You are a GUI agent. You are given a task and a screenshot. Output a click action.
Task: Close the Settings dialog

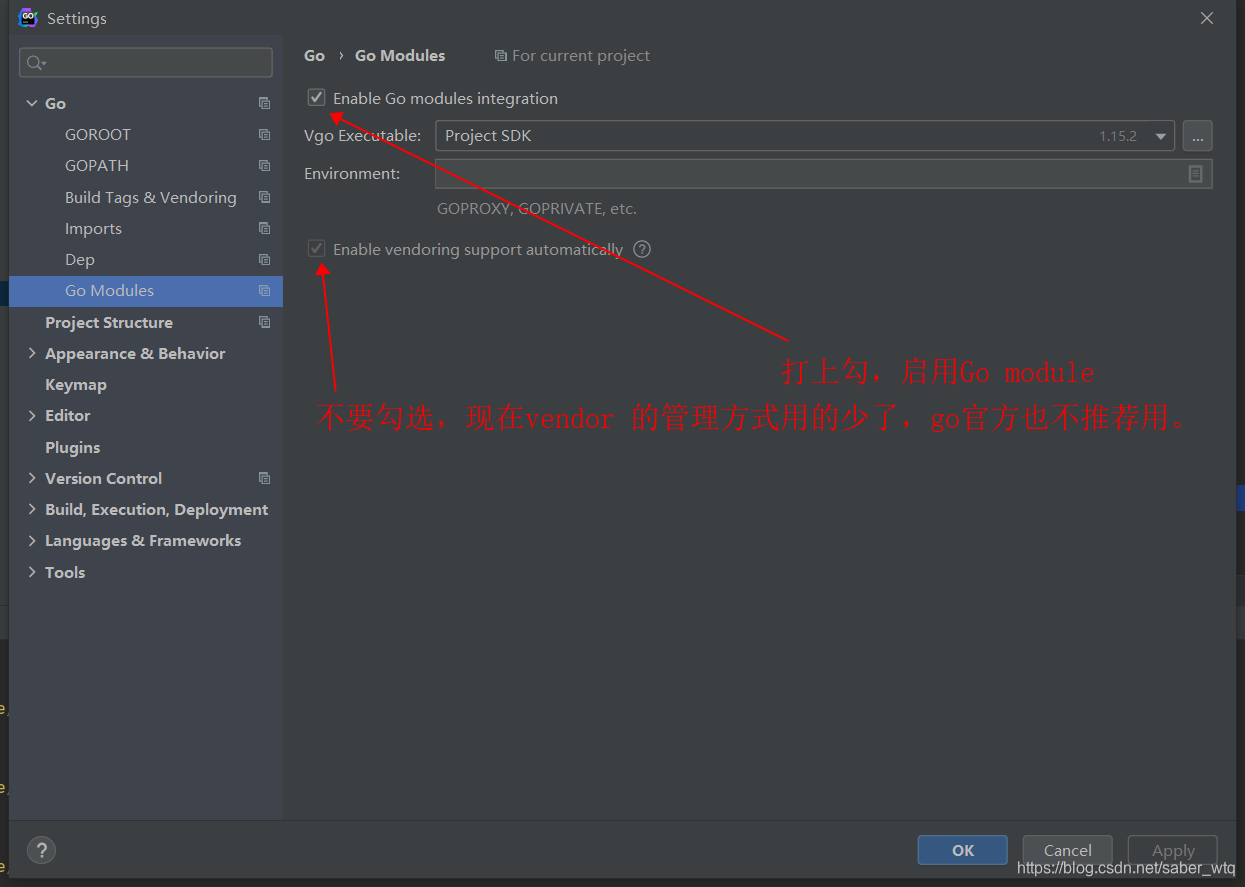click(x=1207, y=18)
